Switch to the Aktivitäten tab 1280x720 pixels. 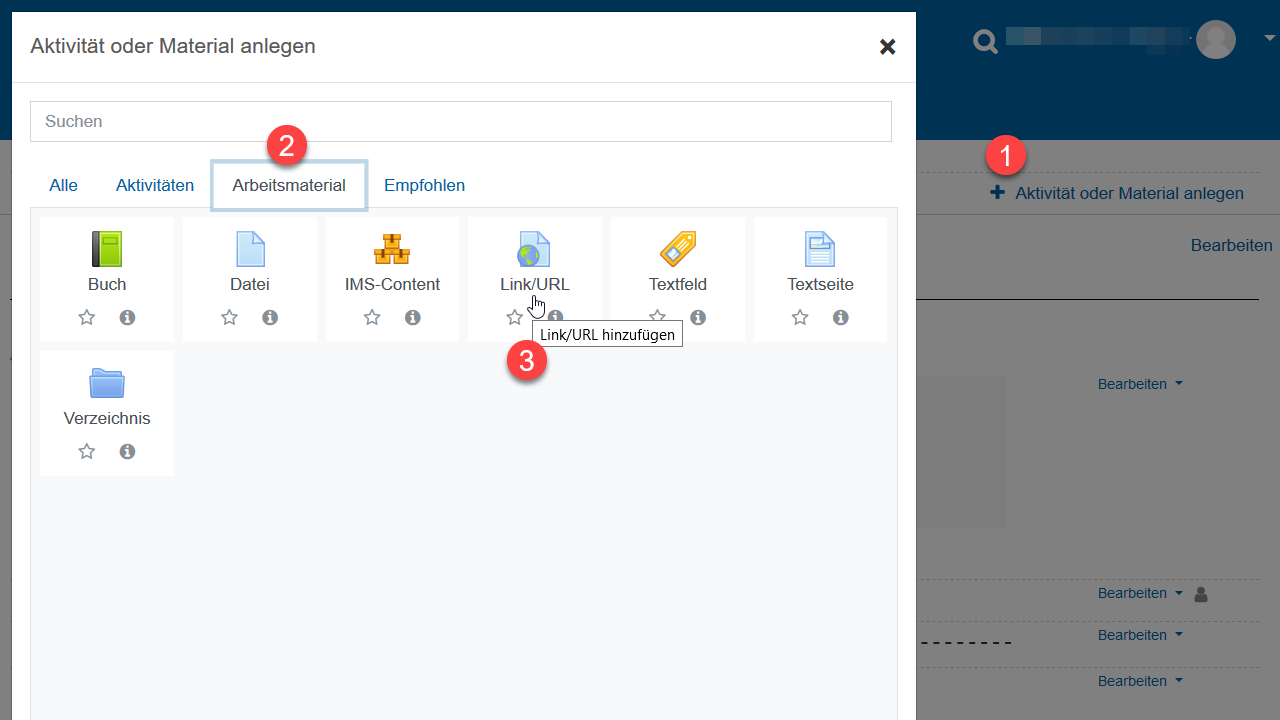pyautogui.click(x=155, y=185)
